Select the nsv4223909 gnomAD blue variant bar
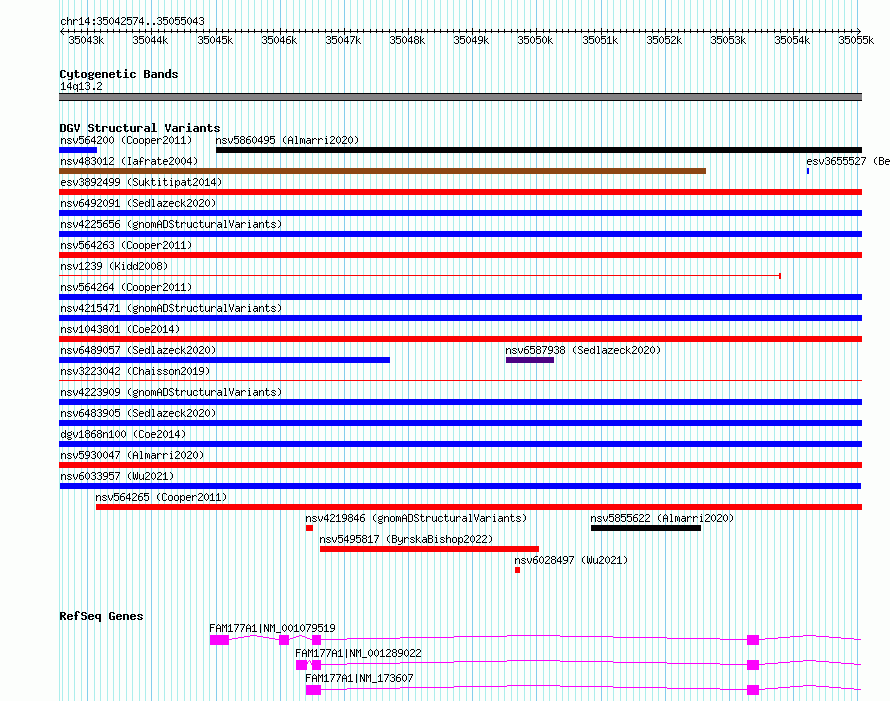890x701 pixels. [460, 402]
